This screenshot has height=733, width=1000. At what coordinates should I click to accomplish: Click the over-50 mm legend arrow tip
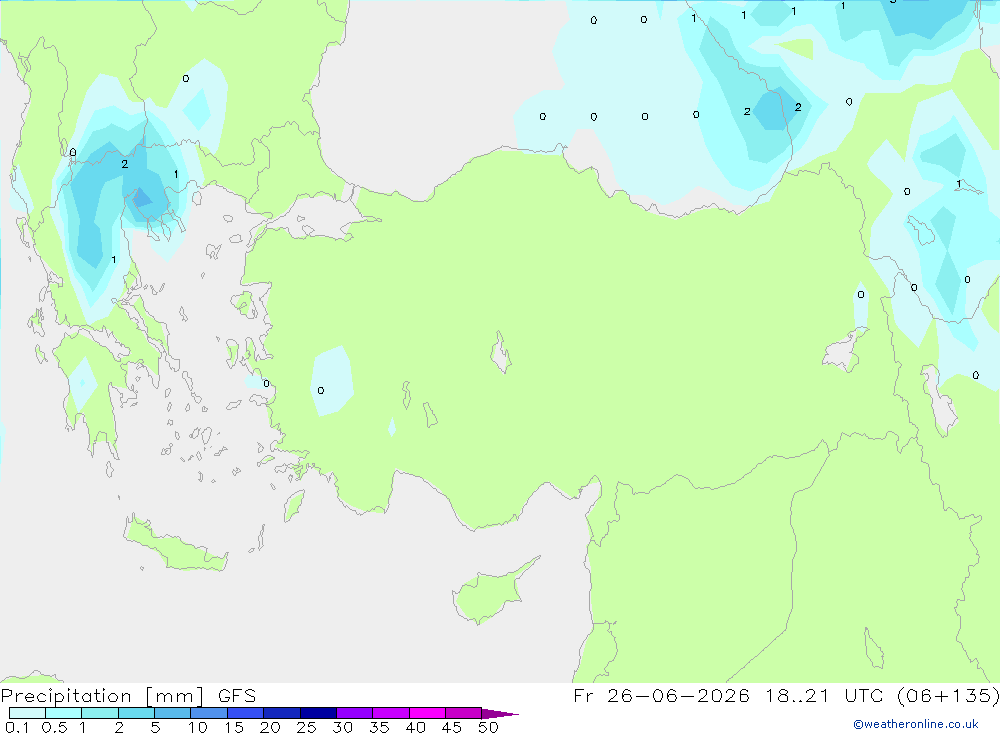[x=500, y=714]
